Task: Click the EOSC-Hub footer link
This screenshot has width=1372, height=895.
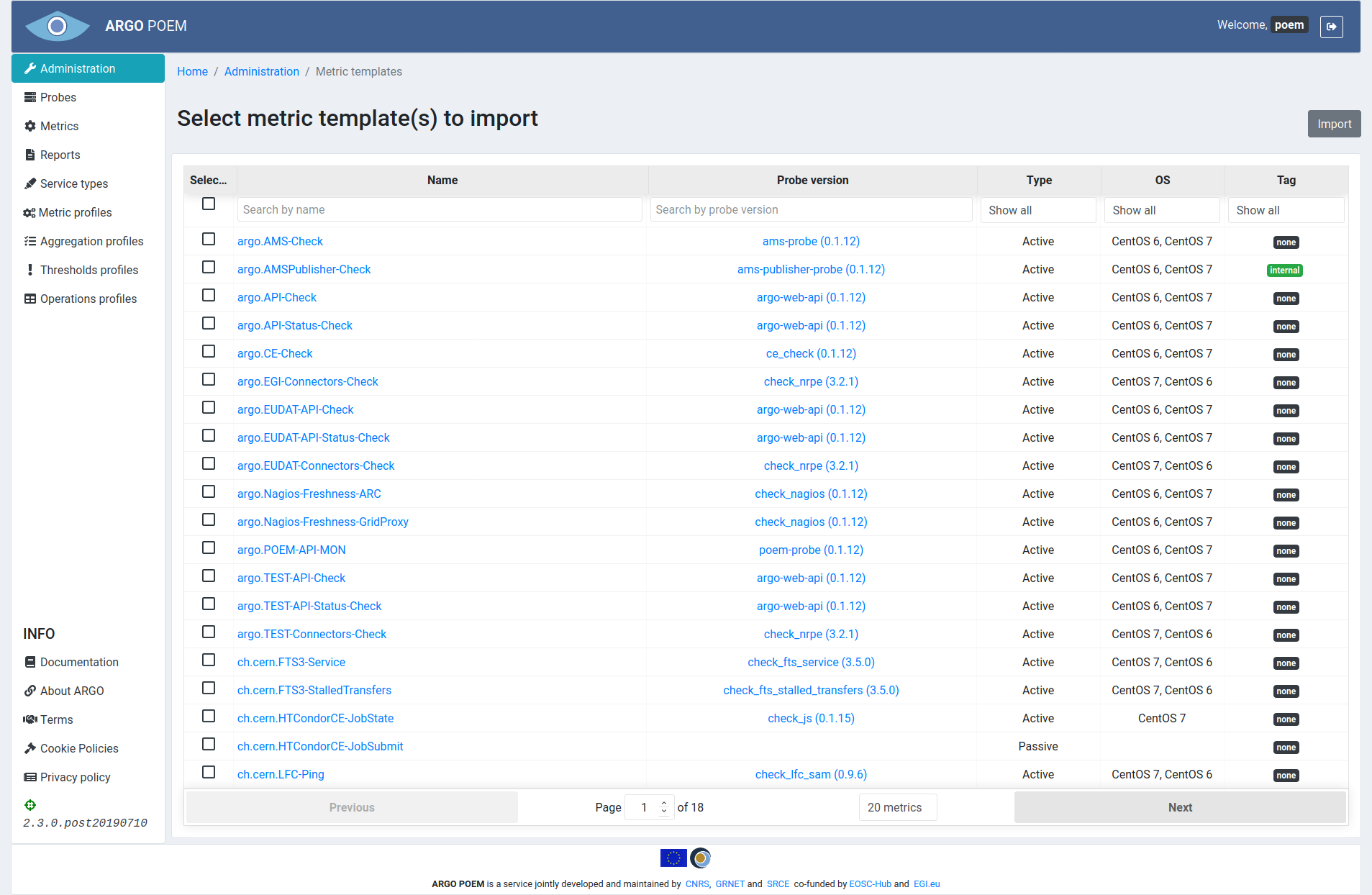Action: (x=870, y=883)
